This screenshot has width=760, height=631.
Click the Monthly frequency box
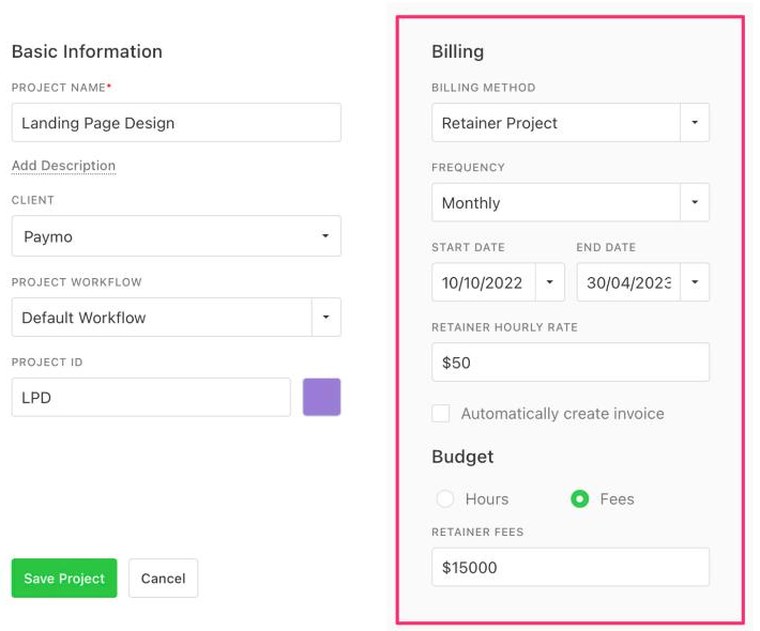click(x=556, y=202)
